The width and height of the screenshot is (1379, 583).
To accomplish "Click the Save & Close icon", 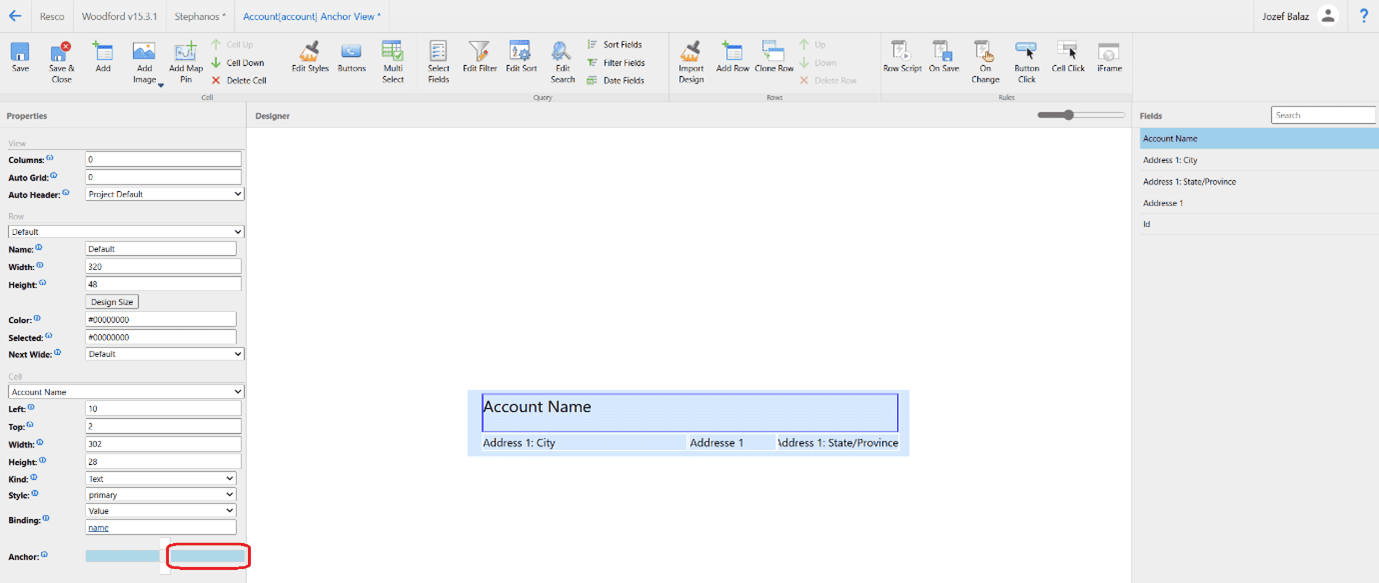I will pyautogui.click(x=61, y=52).
